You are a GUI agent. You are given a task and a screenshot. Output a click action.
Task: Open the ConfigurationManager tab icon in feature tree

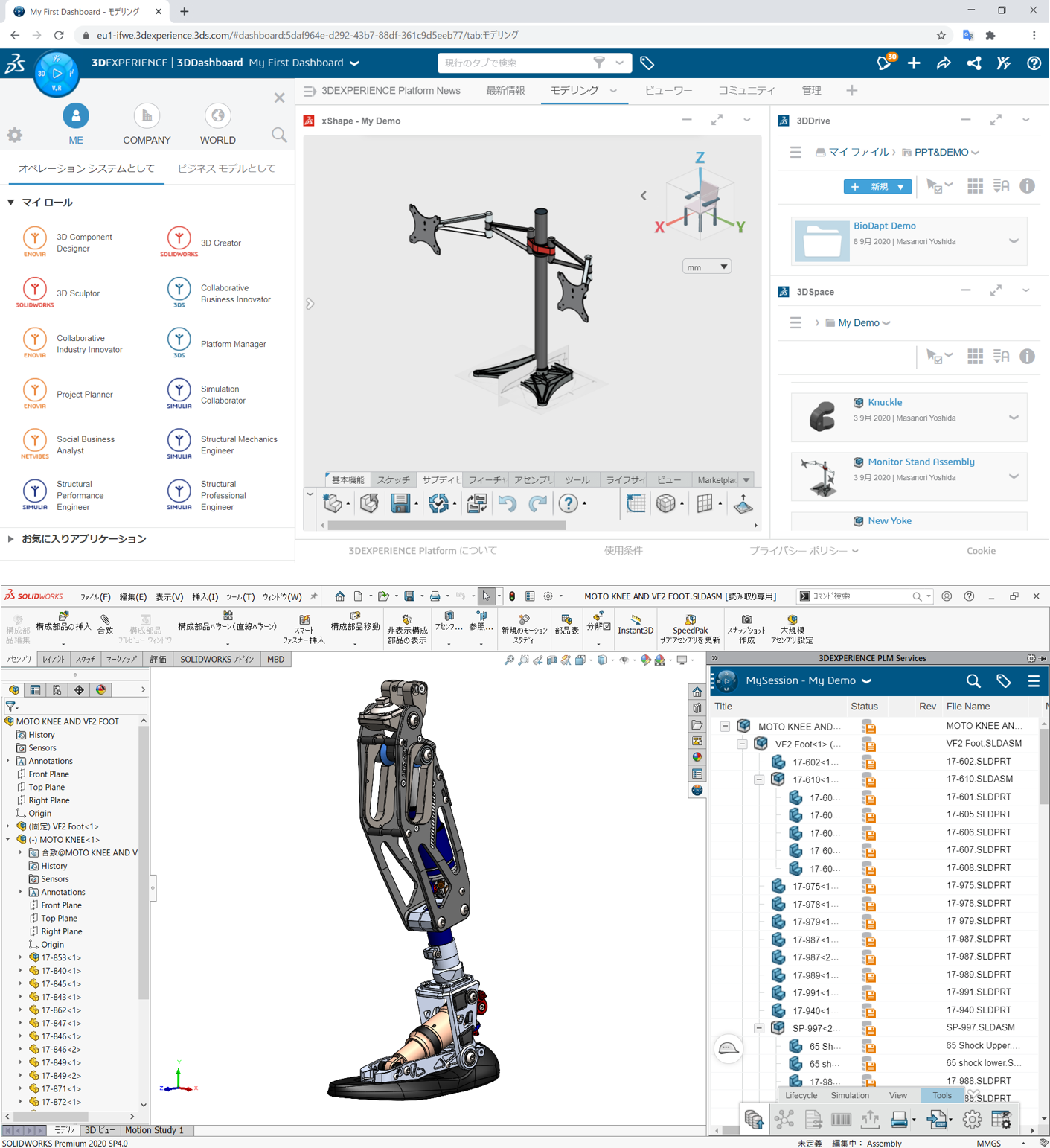pos(57,690)
